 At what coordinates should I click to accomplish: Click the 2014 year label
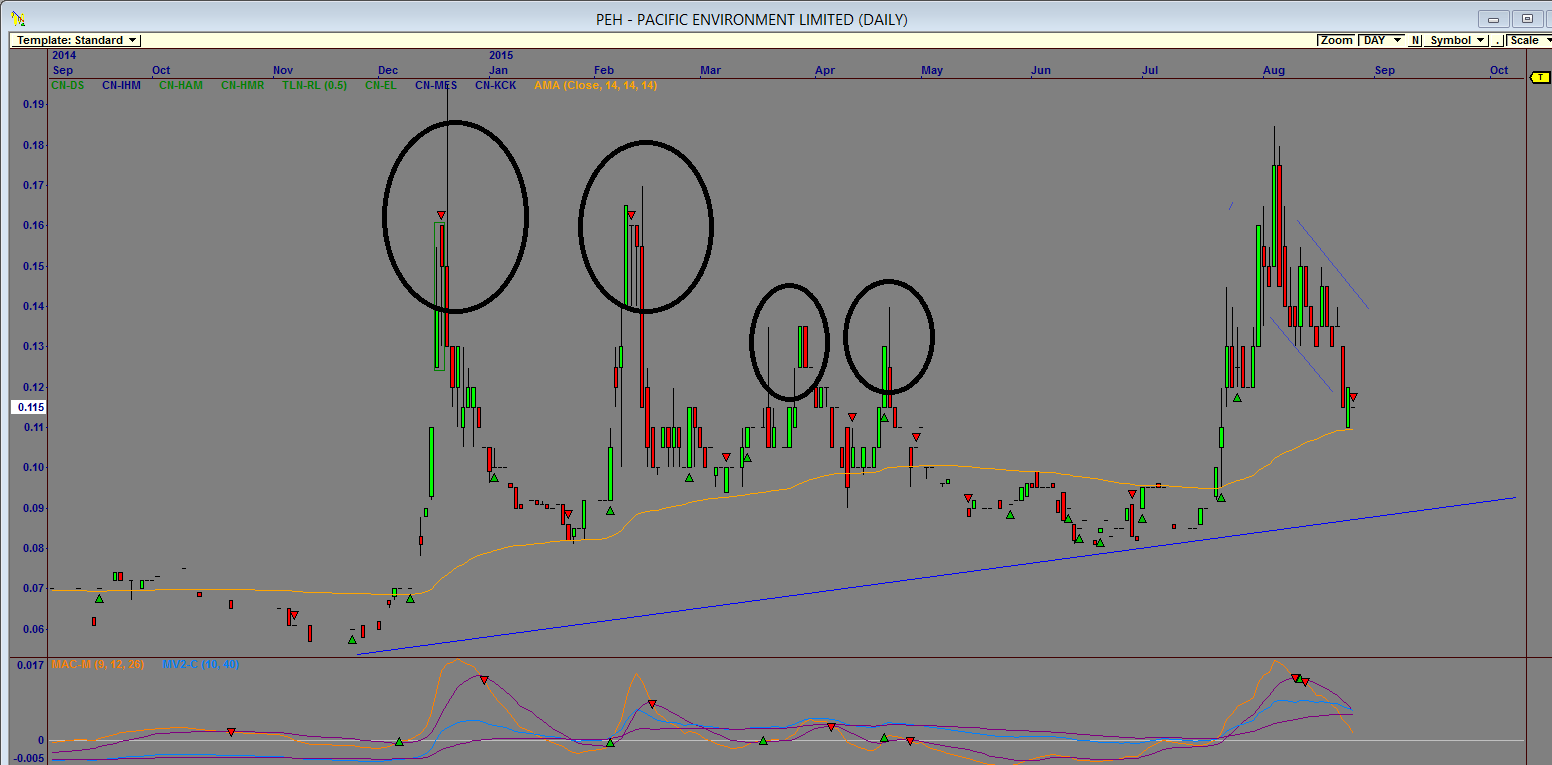click(x=63, y=56)
